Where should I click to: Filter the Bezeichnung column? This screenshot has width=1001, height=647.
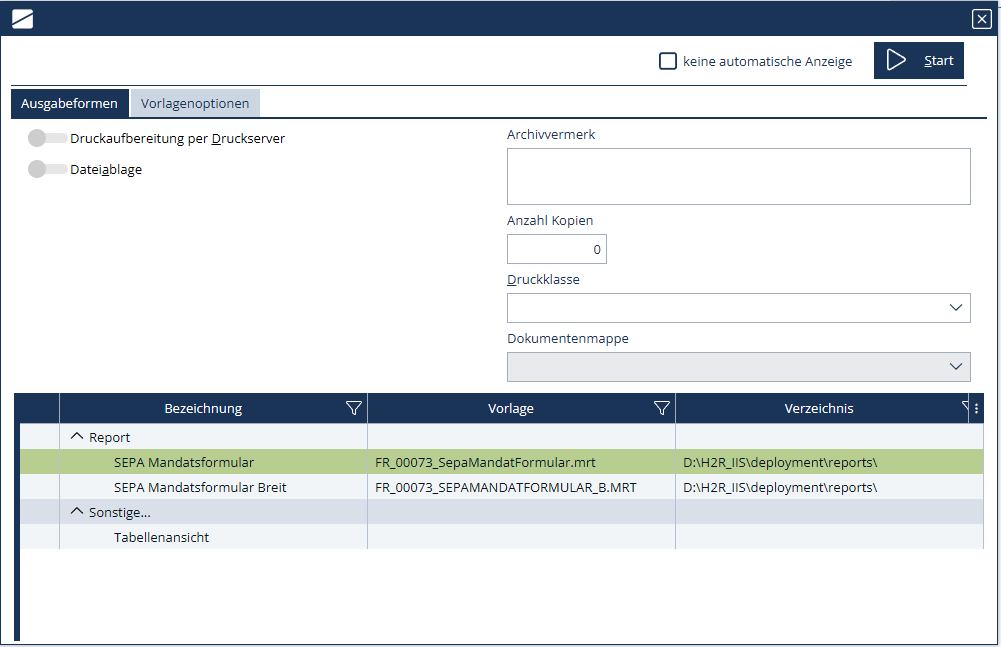point(354,408)
